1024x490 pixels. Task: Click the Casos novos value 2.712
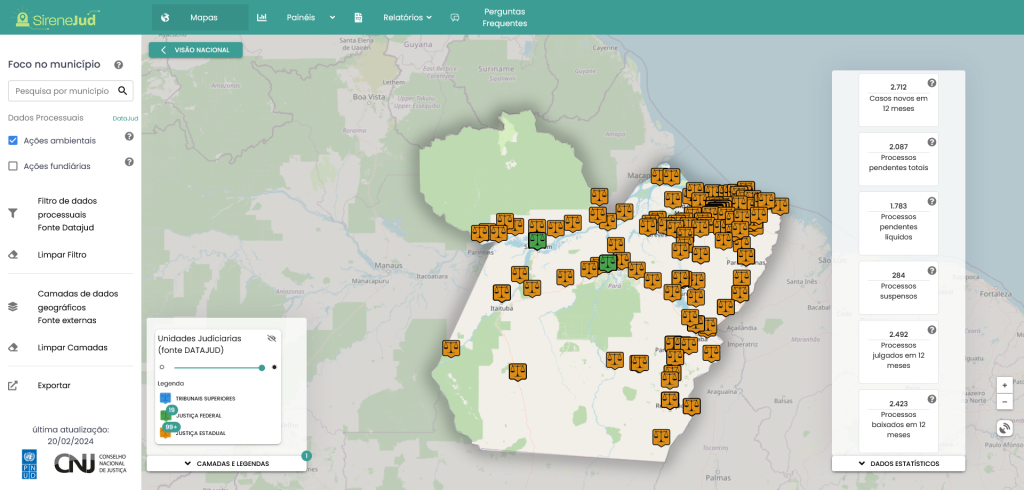click(x=899, y=86)
